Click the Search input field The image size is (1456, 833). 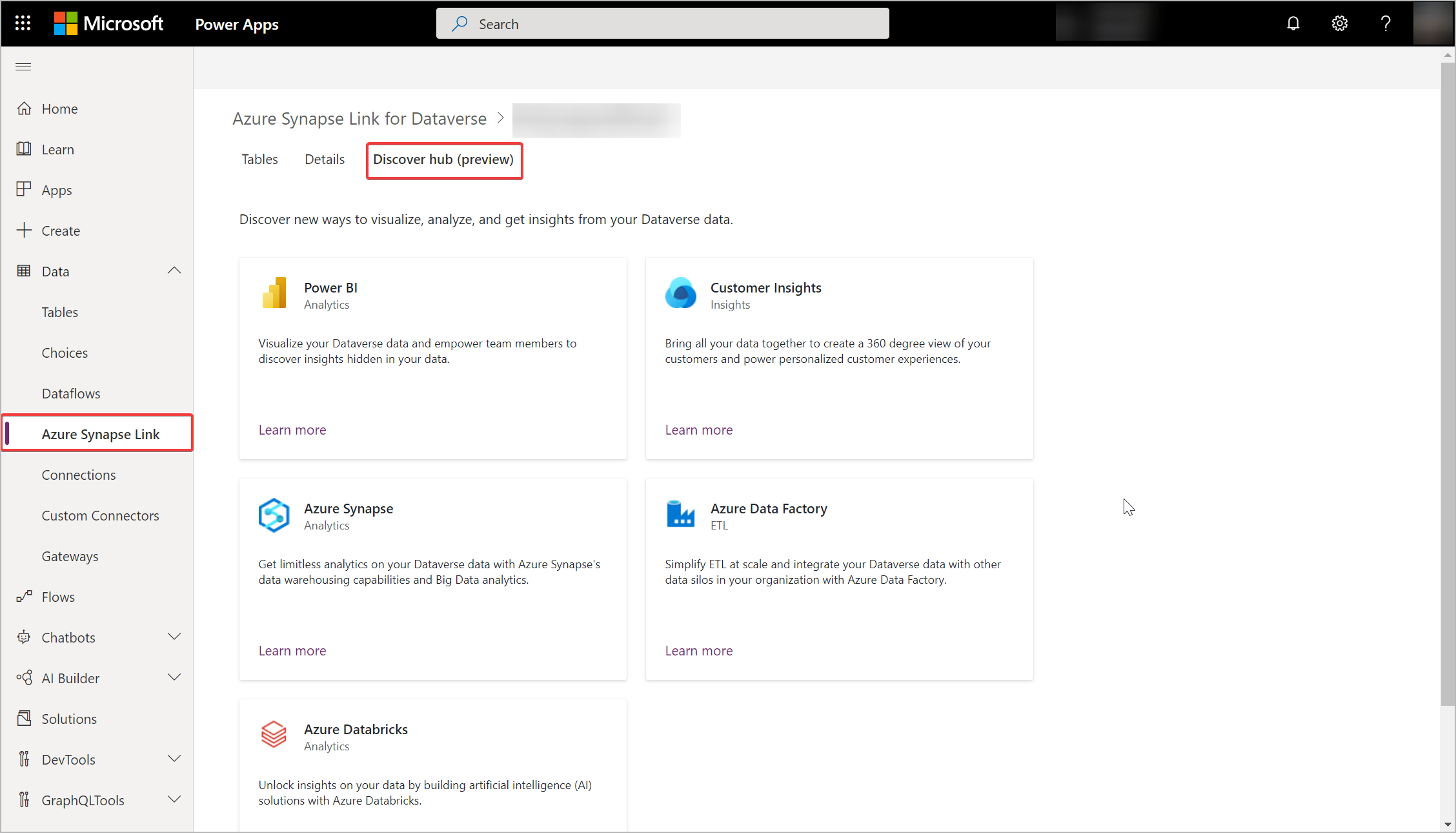pyautogui.click(x=662, y=23)
